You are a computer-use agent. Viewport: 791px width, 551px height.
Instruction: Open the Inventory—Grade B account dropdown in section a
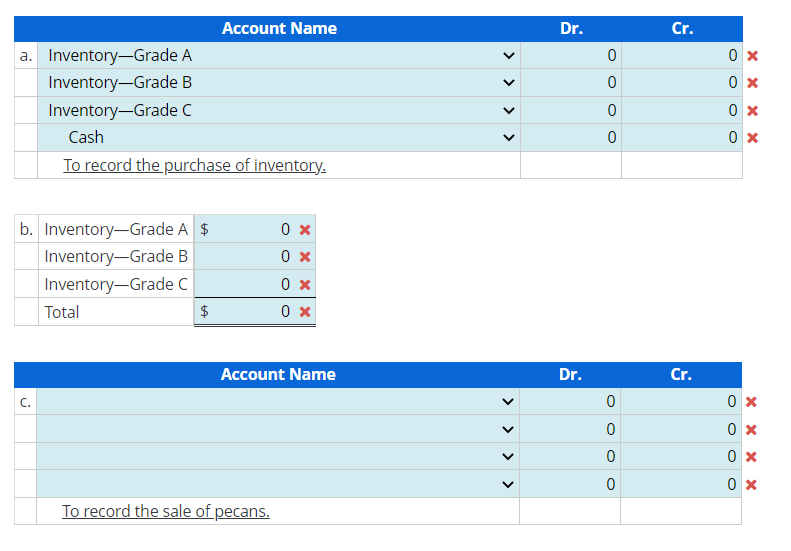(279, 83)
